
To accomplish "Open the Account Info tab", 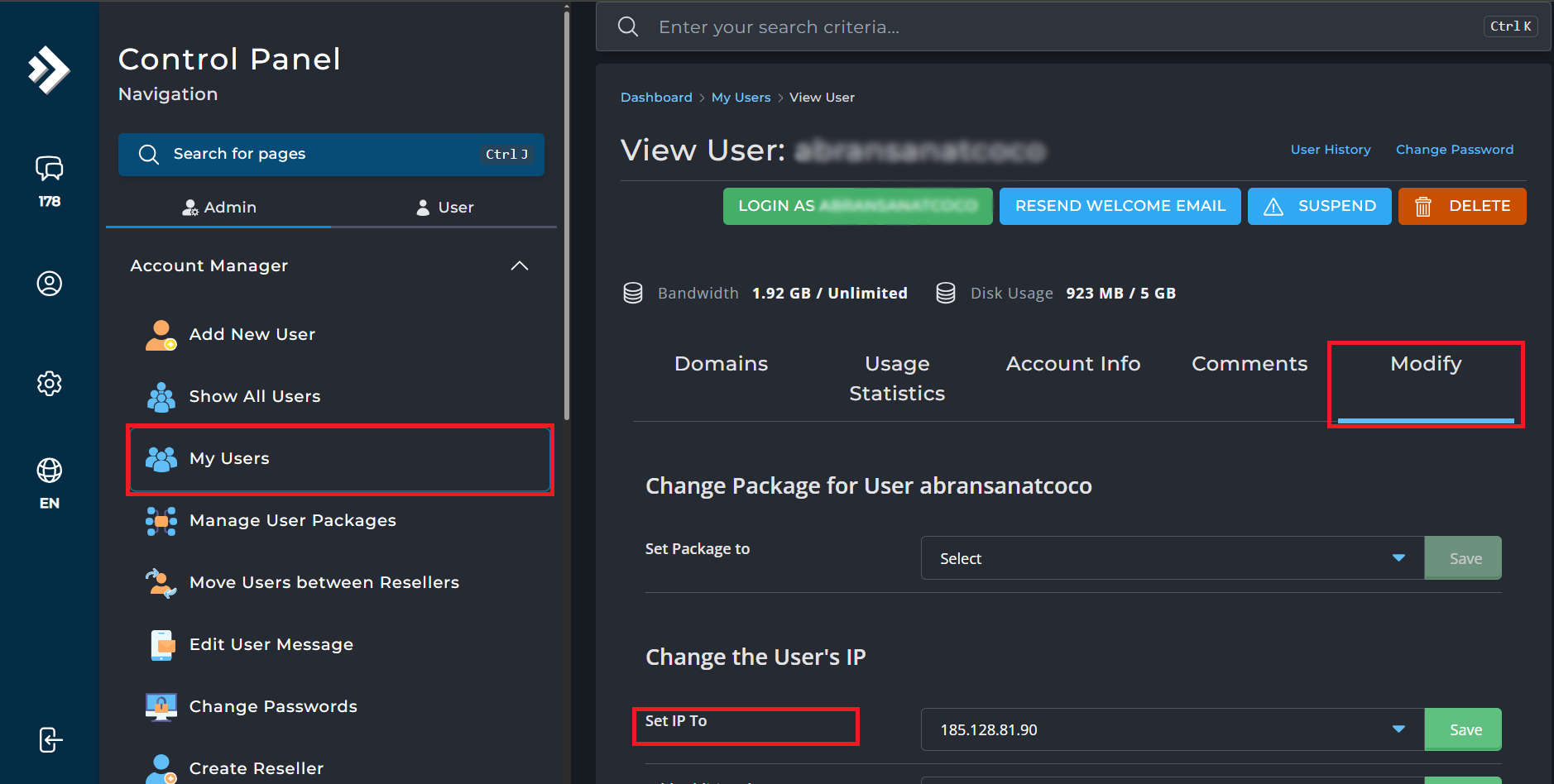I will click(1073, 364).
